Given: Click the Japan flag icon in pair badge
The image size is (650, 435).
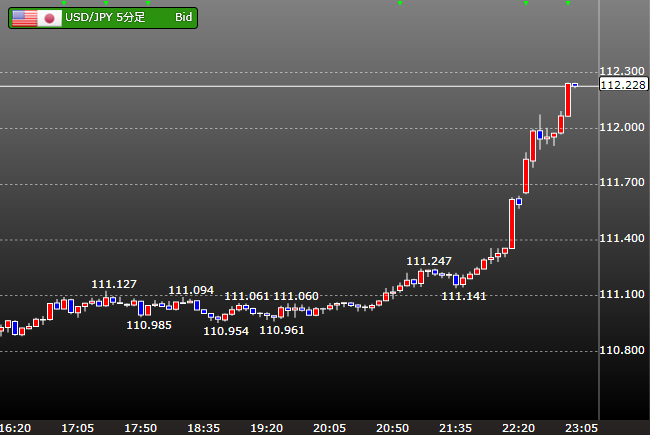Looking at the screenshot, I should 49,18.
